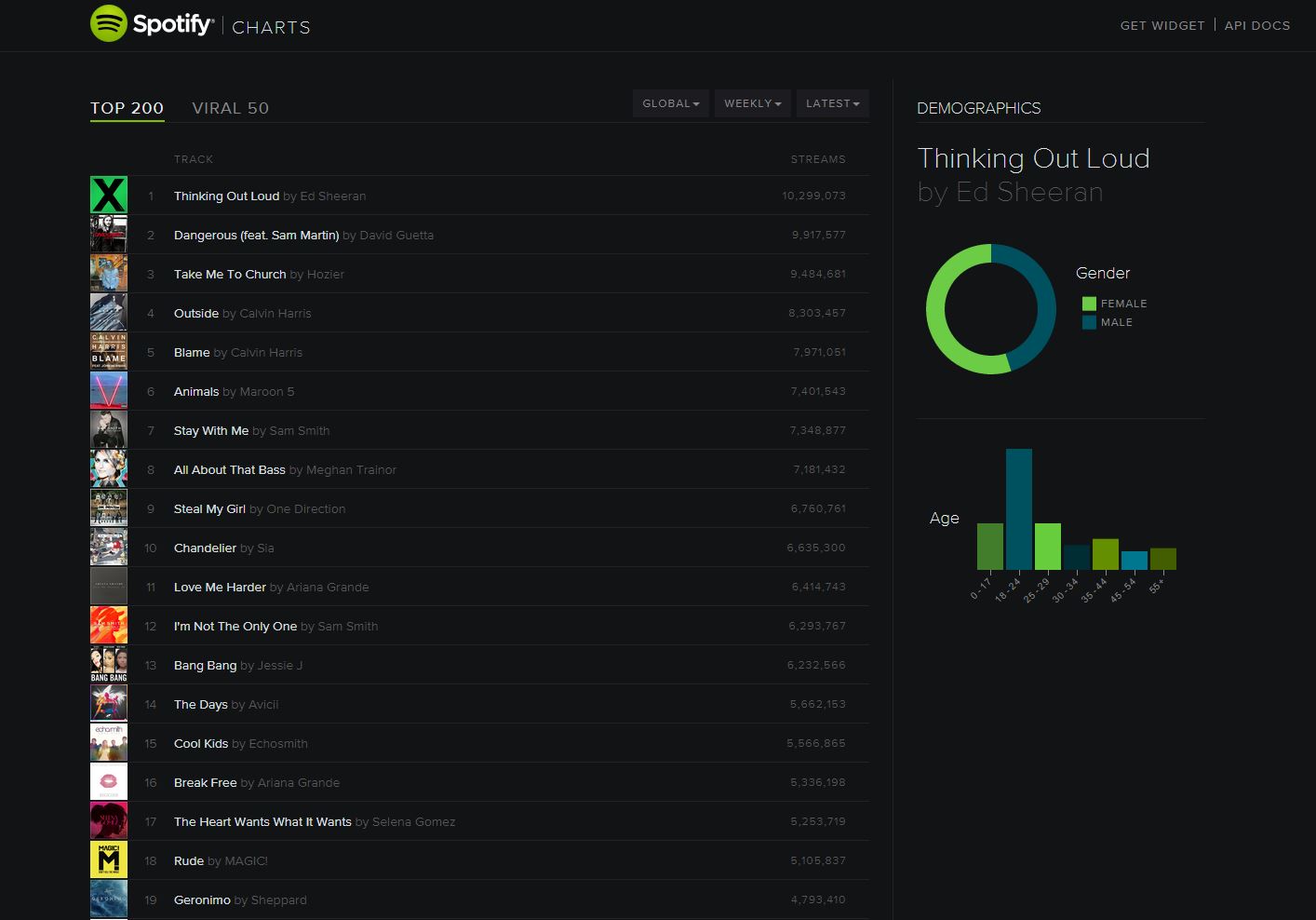The image size is (1316, 920).
Task: Click I'm Not The Only One album art
Action: (x=109, y=626)
